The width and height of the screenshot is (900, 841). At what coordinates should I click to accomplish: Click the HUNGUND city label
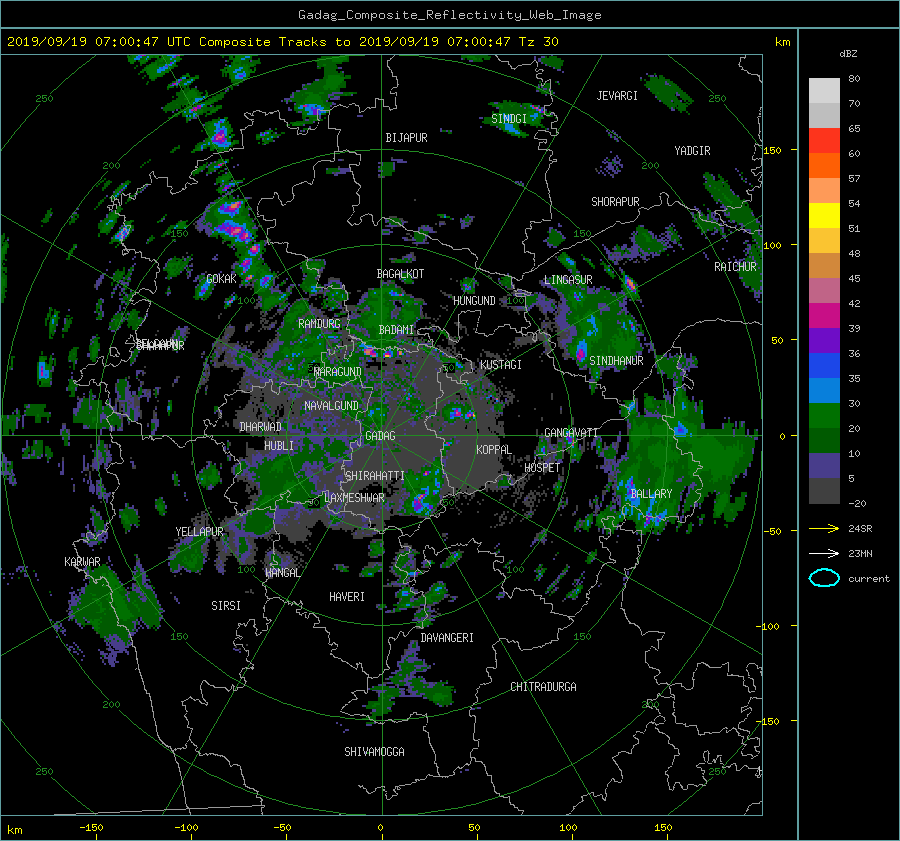pos(474,300)
